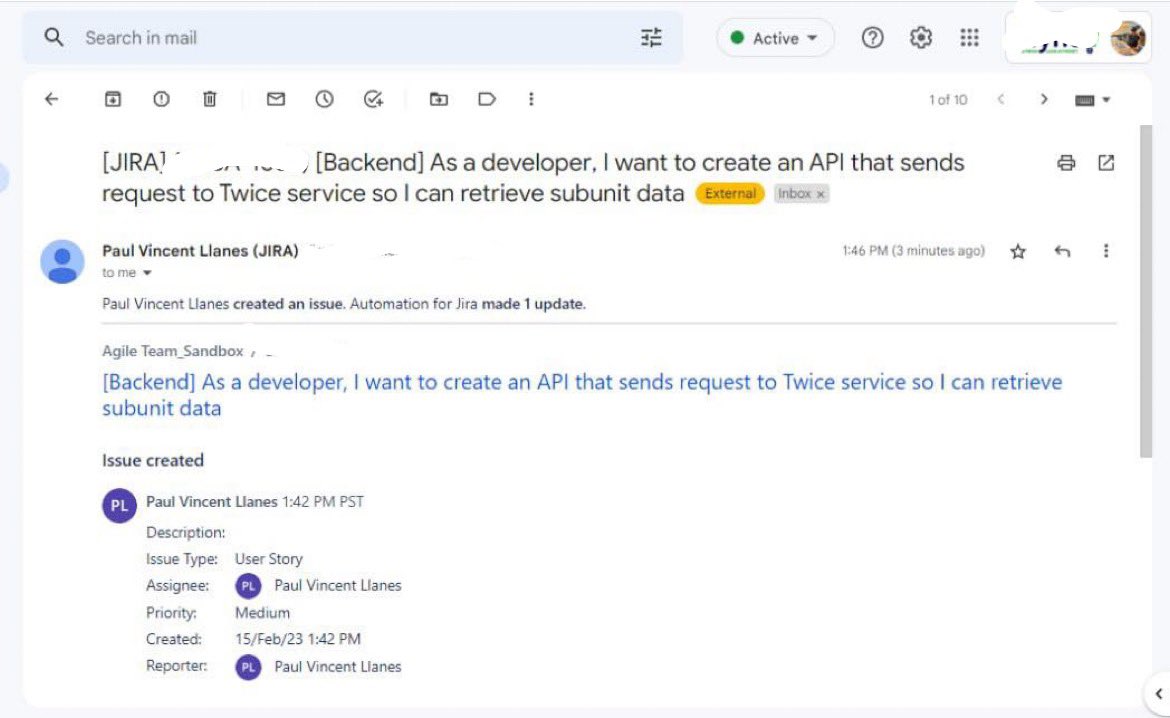The width and height of the screenshot is (1170, 718).
Task: Open the email in new window
Action: point(1106,163)
